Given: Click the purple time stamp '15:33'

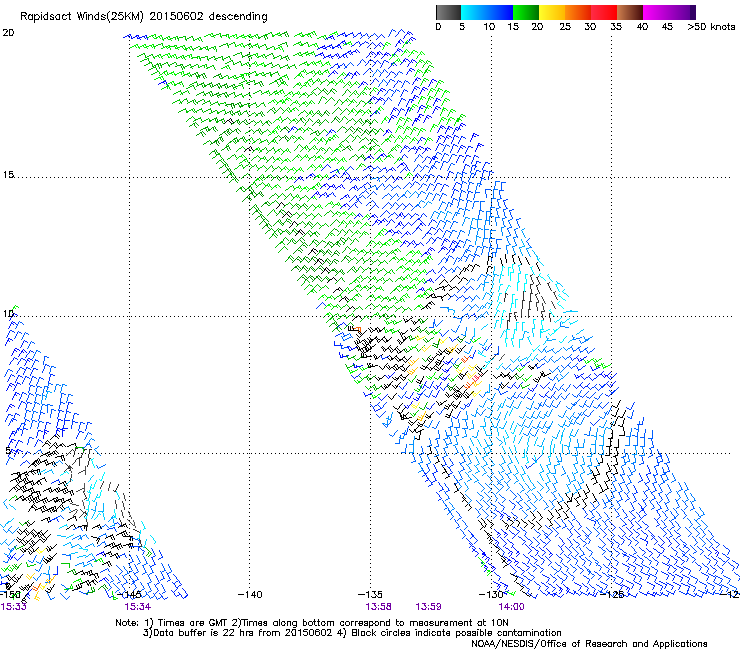Looking at the screenshot, I should pyautogui.click(x=14, y=607).
